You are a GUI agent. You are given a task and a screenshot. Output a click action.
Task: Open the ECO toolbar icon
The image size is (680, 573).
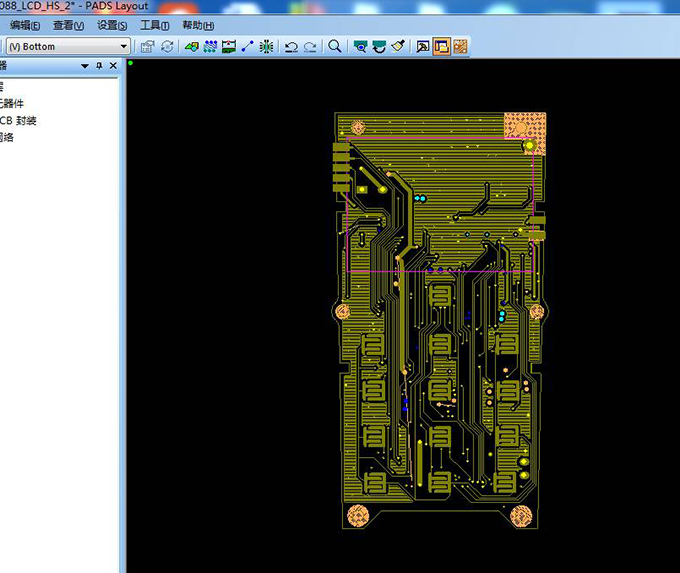coord(247,46)
